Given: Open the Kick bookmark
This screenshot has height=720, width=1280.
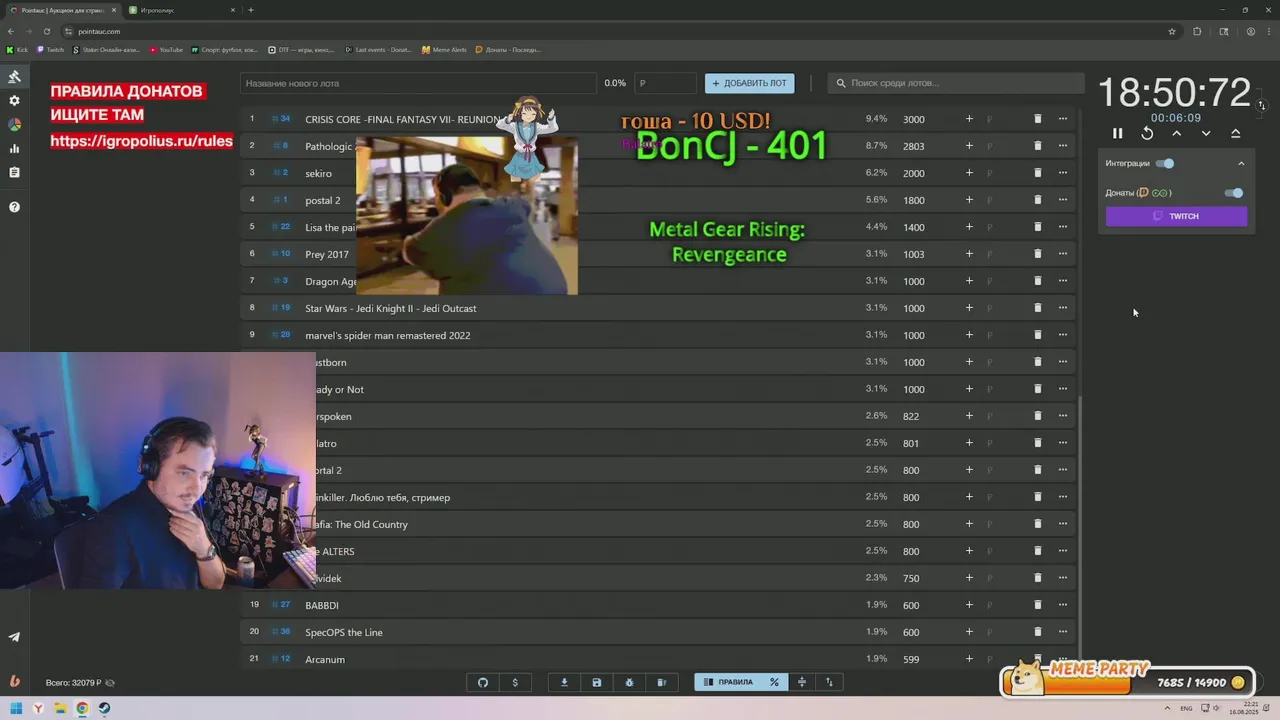Looking at the screenshot, I should (17, 49).
